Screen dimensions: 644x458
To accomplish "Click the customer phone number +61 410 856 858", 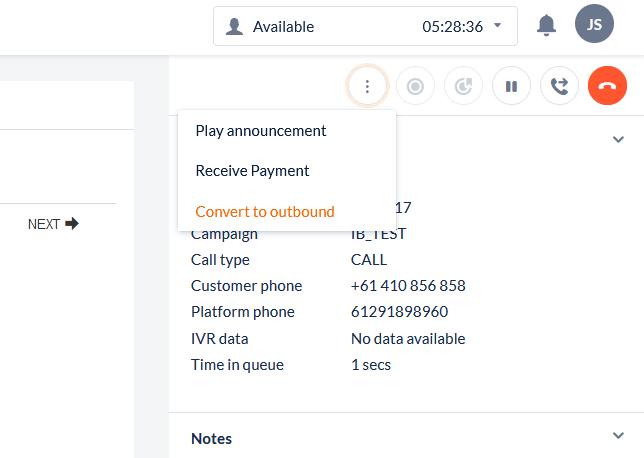I will (408, 286).
